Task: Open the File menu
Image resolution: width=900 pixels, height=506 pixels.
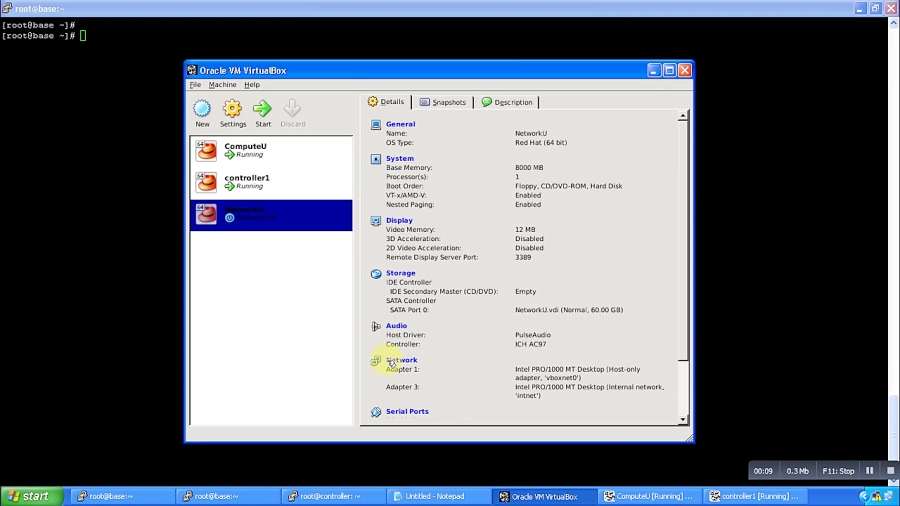Action: [195, 85]
